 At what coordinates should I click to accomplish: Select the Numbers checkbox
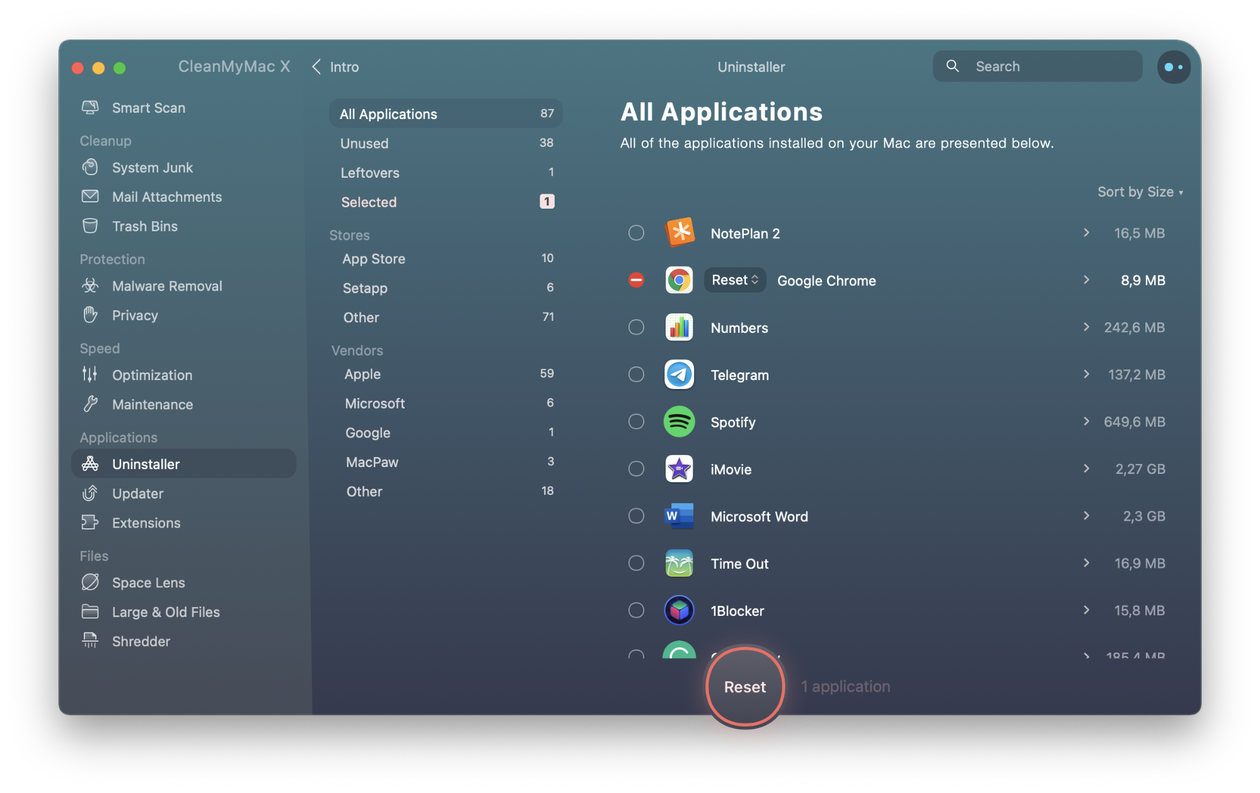(x=636, y=327)
